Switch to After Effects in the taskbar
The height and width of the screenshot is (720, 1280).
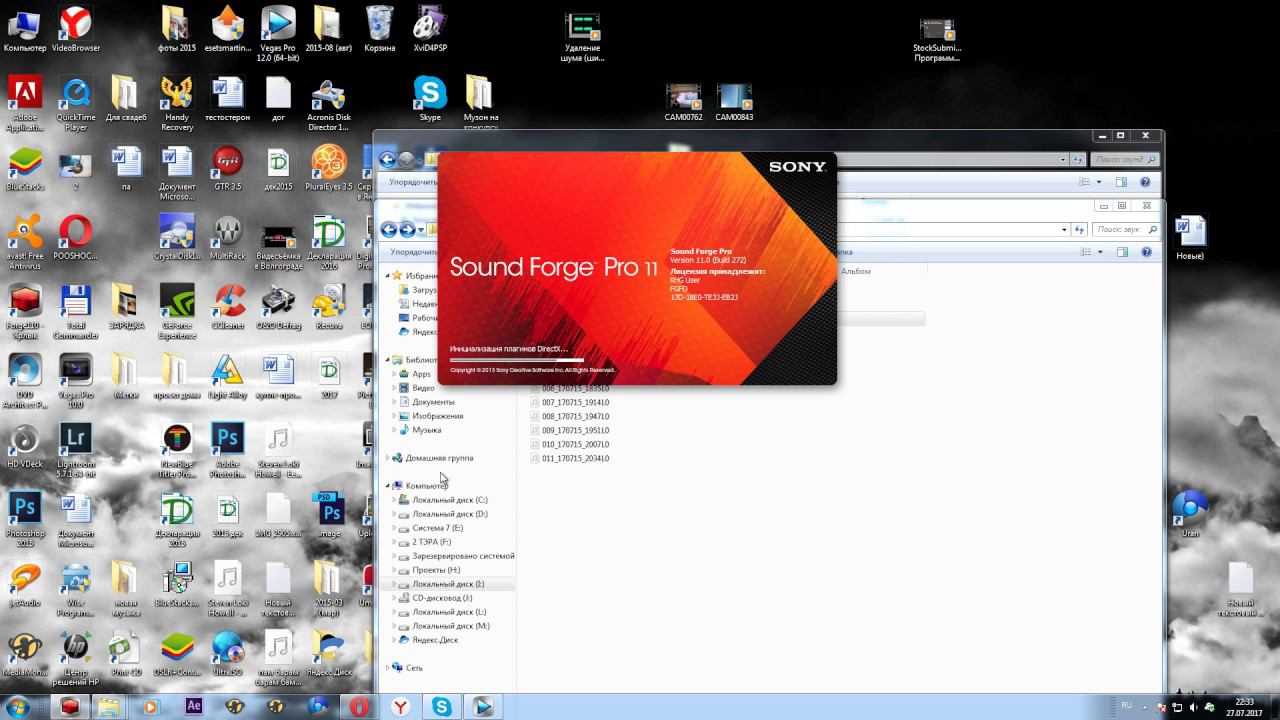[194, 706]
